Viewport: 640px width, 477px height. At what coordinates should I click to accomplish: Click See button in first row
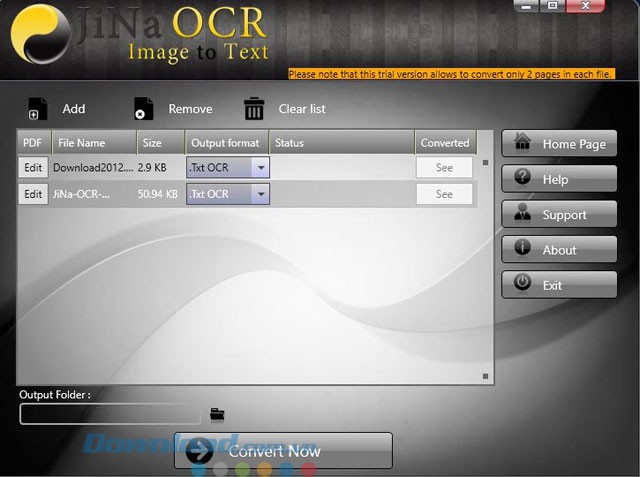(444, 168)
